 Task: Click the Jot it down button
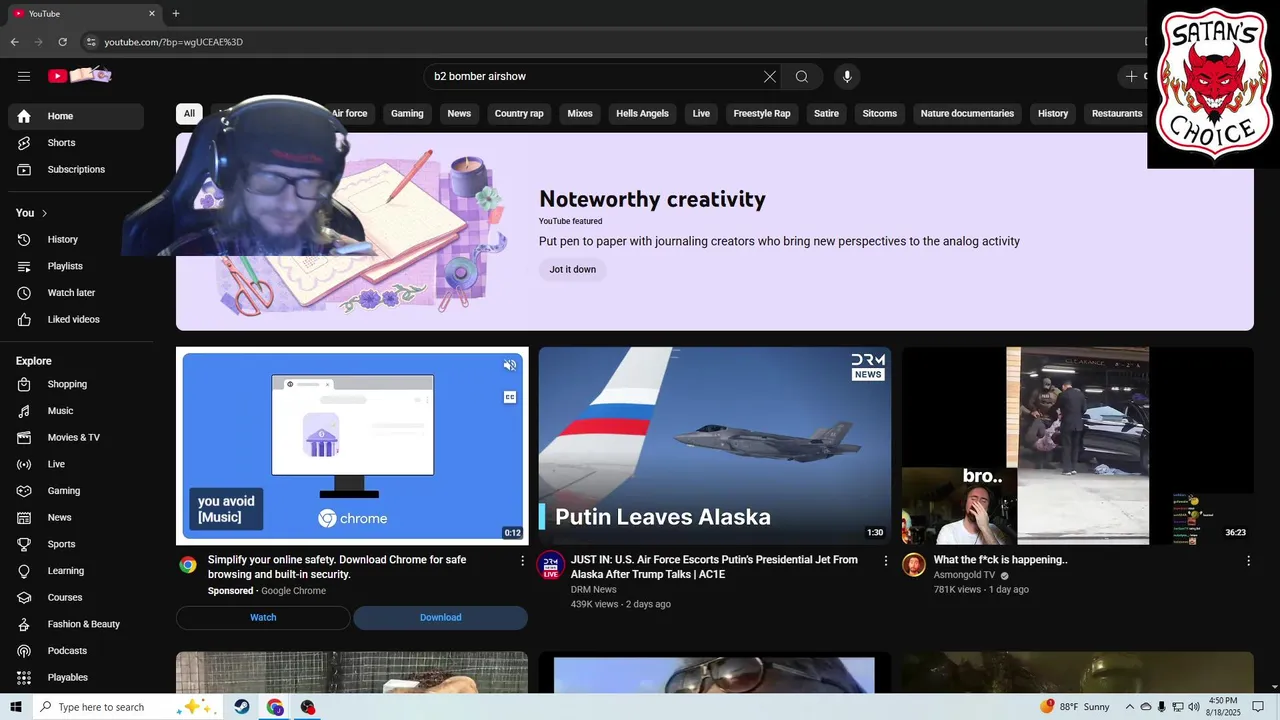(x=573, y=269)
